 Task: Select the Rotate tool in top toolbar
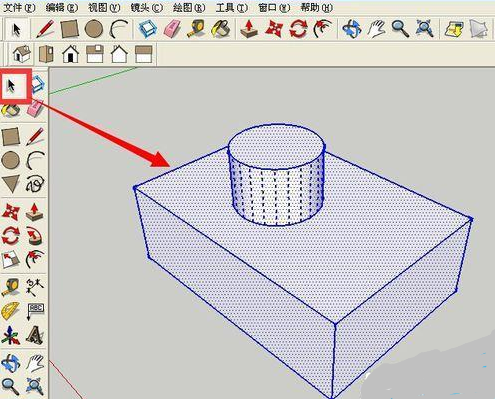click(298, 29)
